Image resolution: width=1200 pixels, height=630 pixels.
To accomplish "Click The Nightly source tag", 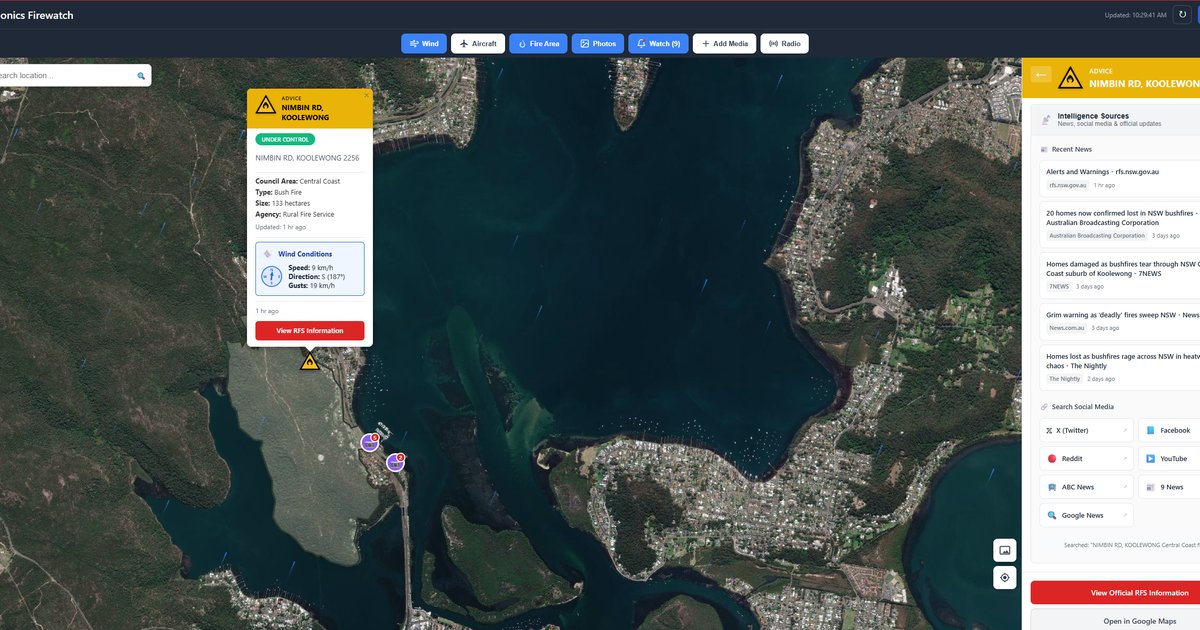I will coord(1065,379).
